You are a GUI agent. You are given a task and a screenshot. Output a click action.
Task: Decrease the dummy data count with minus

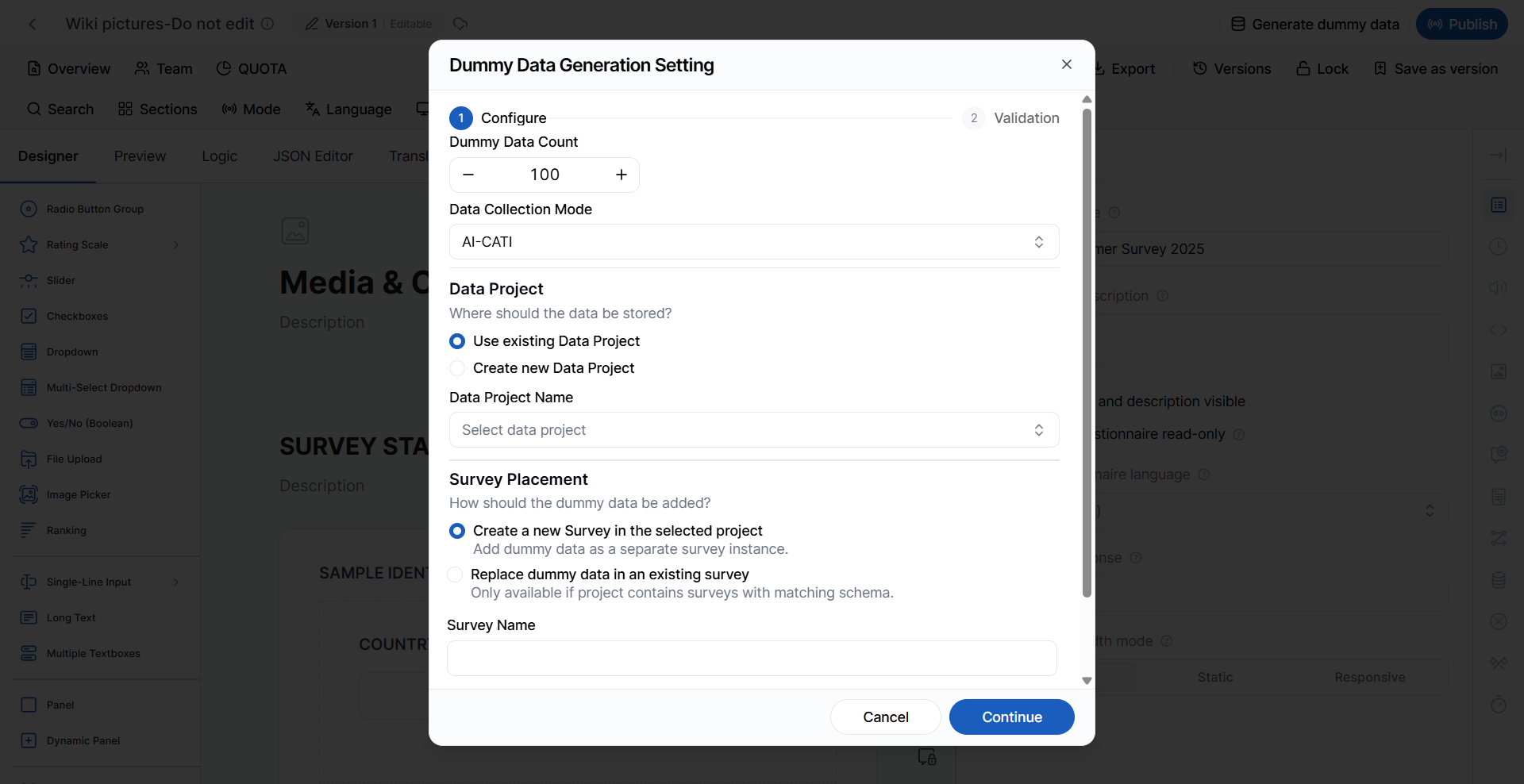468,175
